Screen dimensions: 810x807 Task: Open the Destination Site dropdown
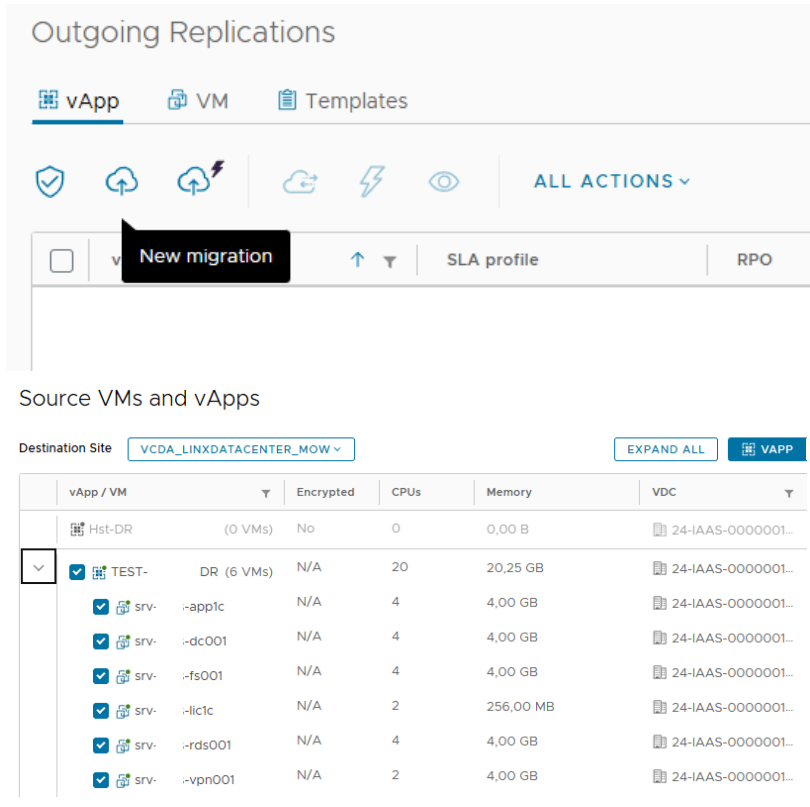click(241, 449)
